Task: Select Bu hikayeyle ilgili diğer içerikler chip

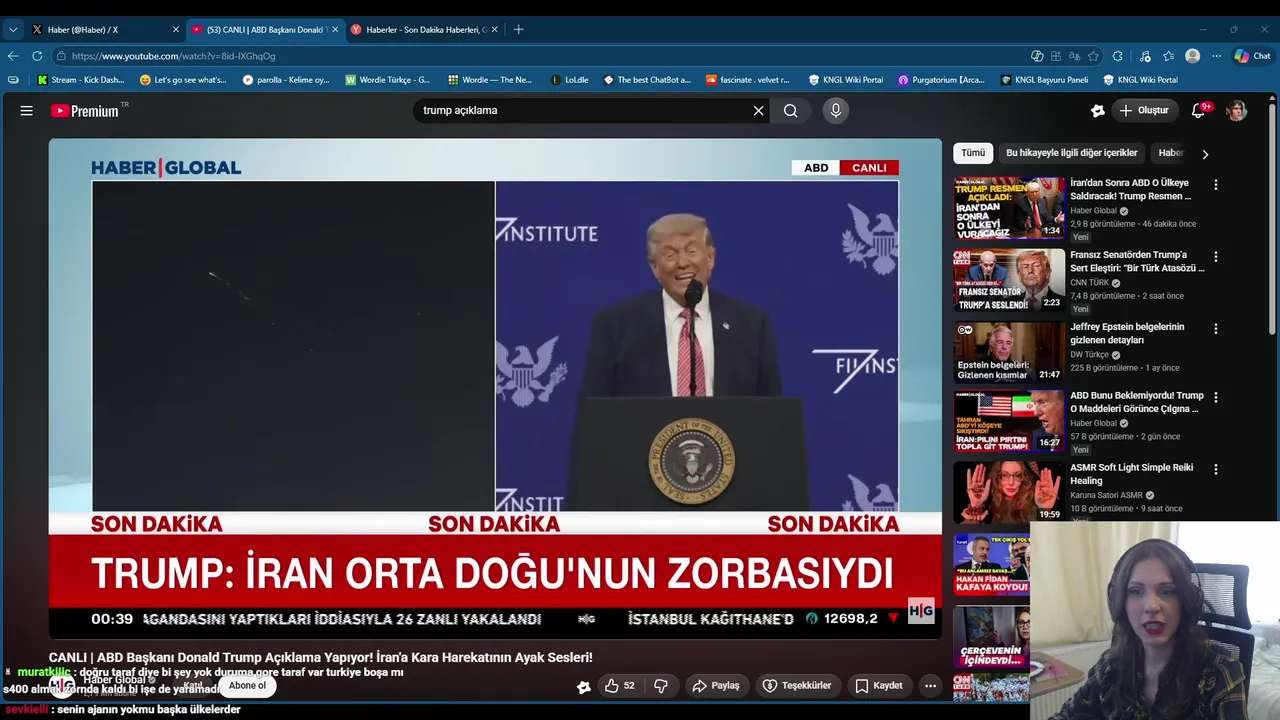Action: 1071,153
